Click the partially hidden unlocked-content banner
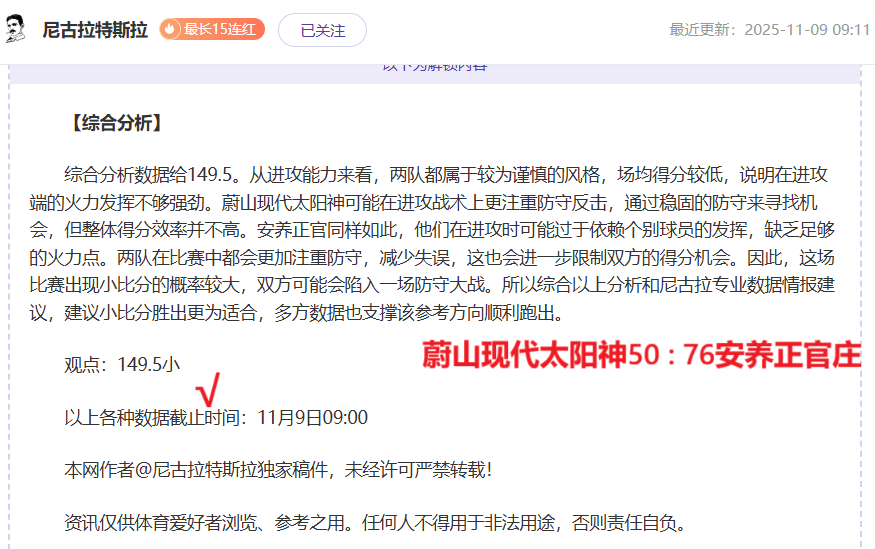This screenshot has height=549, width=875. click(x=435, y=68)
